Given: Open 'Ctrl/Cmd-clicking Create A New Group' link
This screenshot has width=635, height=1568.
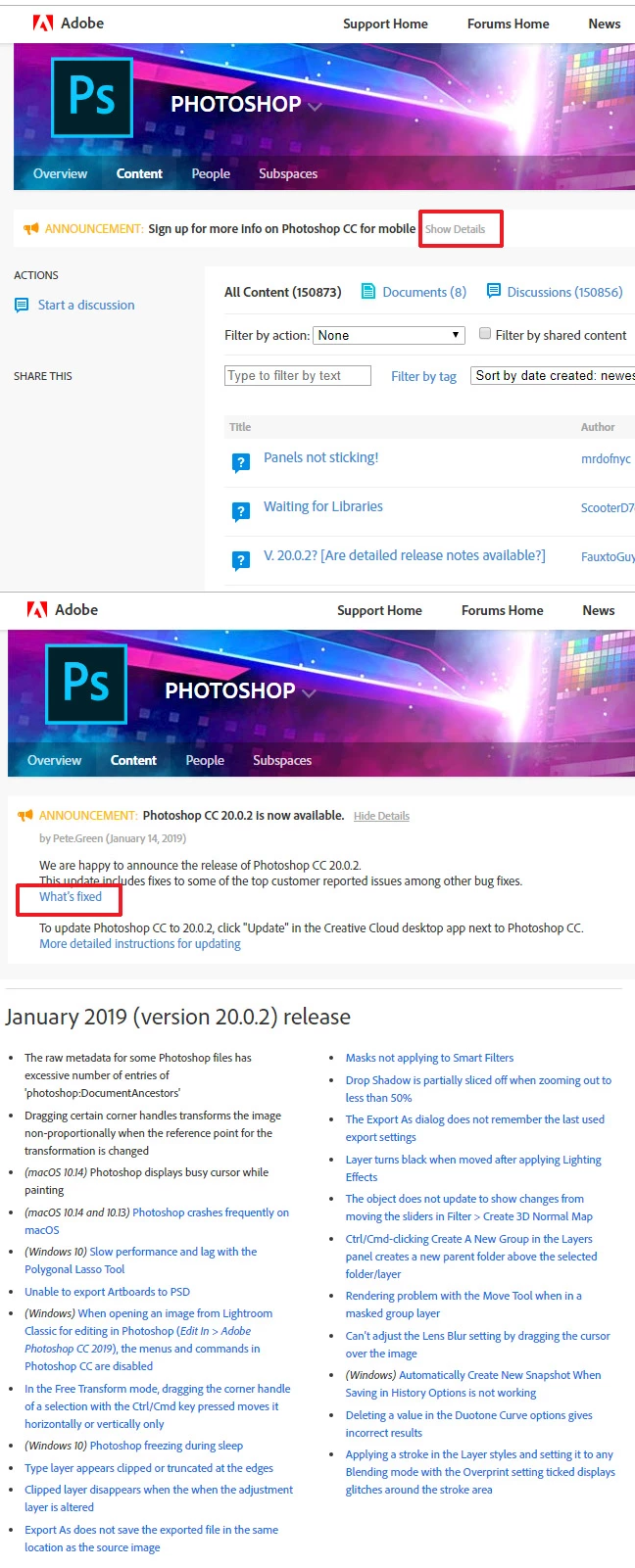Looking at the screenshot, I should point(470,1257).
